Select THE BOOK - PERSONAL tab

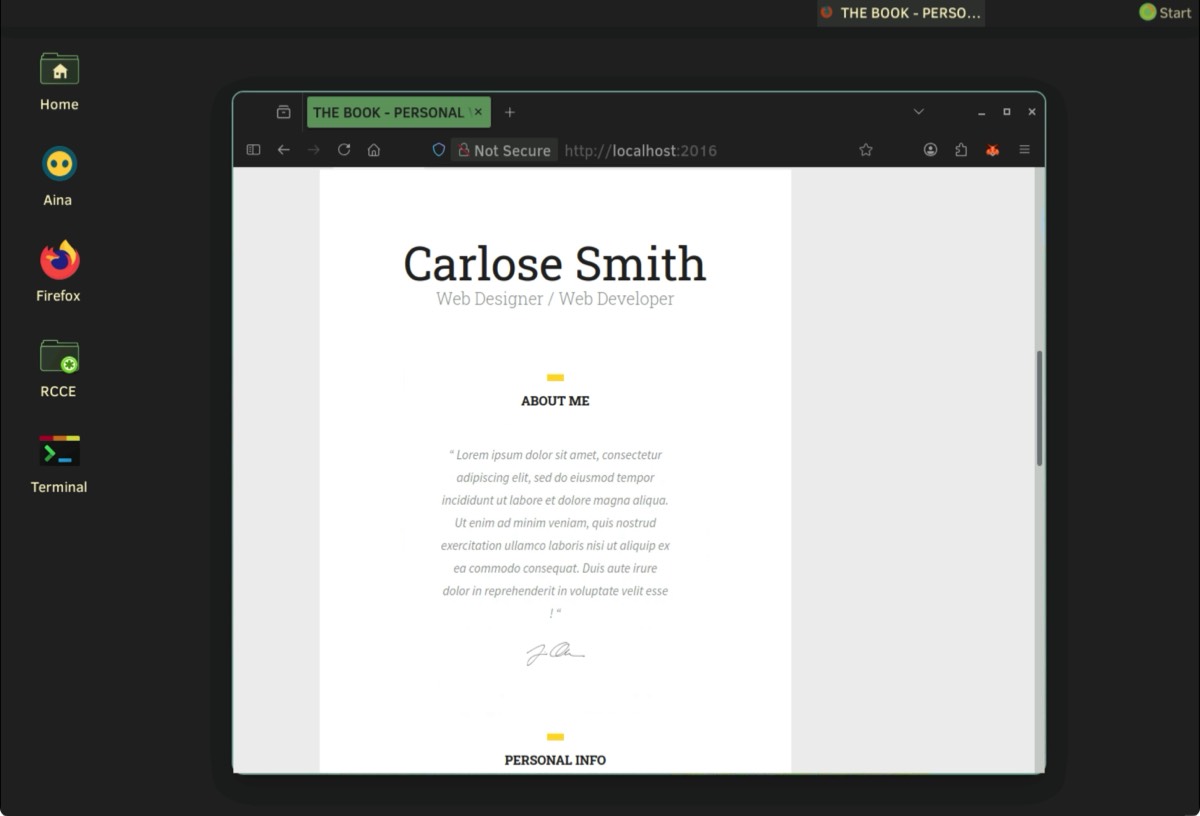point(386,112)
